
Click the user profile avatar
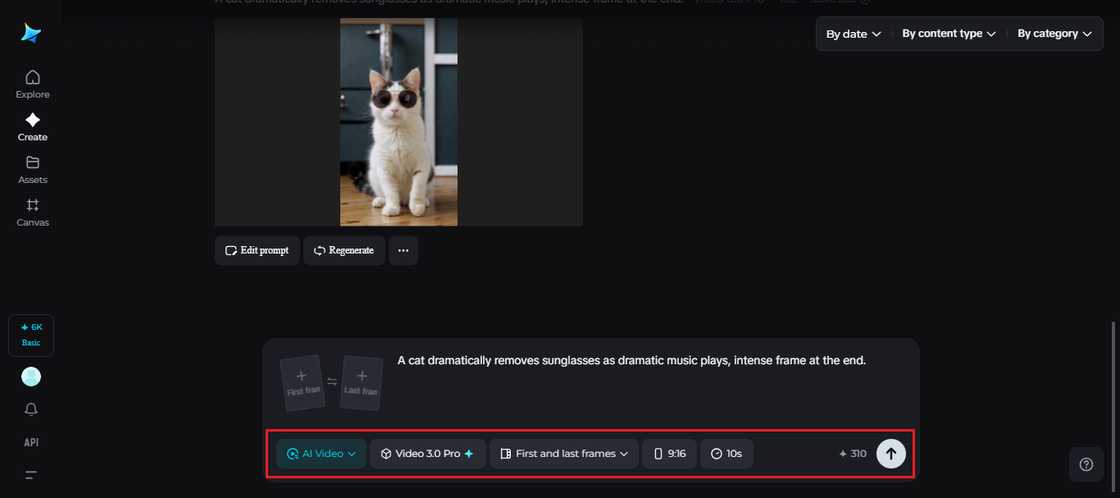(x=31, y=376)
